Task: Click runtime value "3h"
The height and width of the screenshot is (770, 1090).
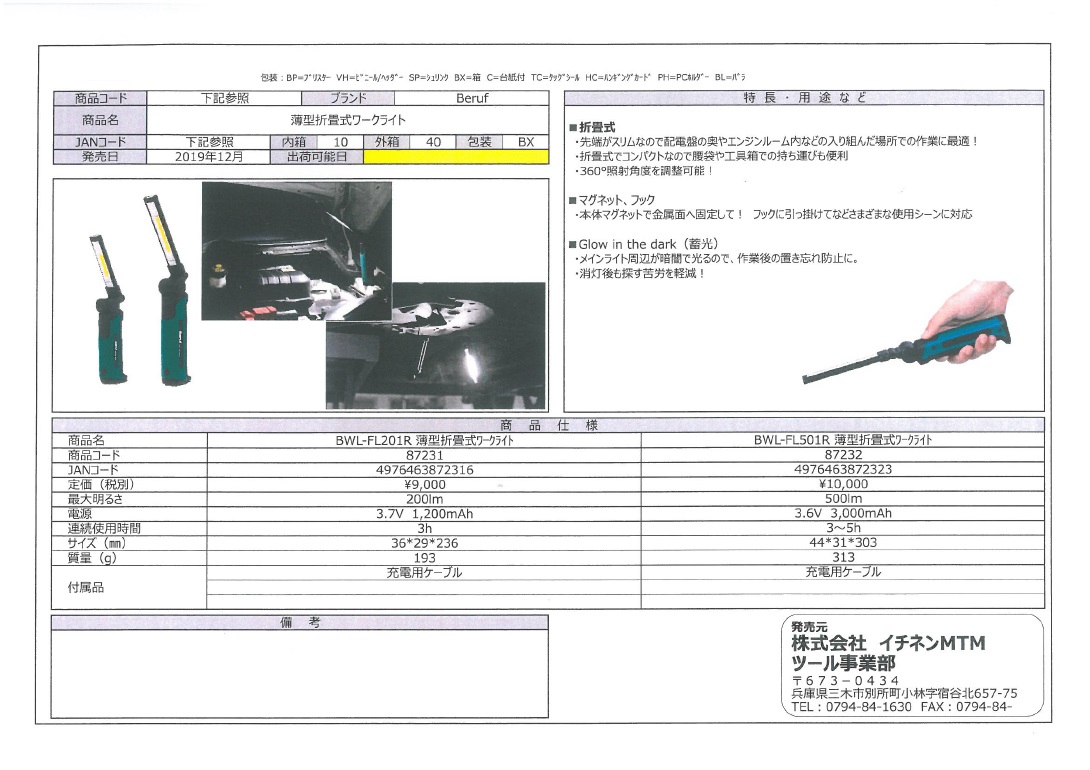Action: 424,529
